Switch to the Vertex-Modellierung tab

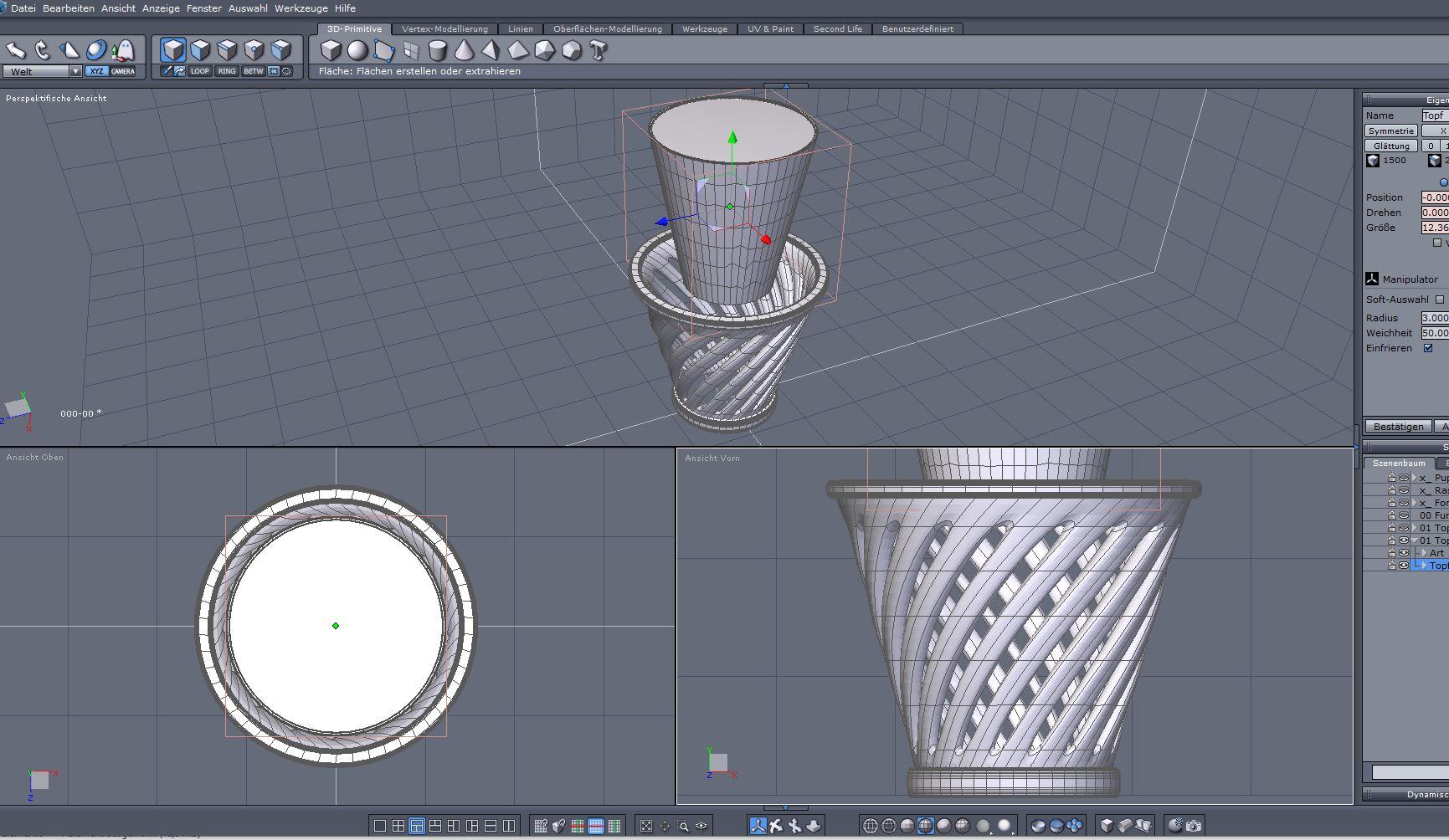click(444, 28)
